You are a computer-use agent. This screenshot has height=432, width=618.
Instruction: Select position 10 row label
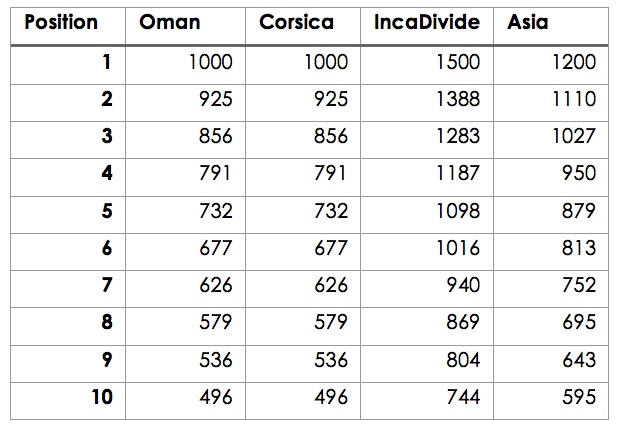[103, 397]
